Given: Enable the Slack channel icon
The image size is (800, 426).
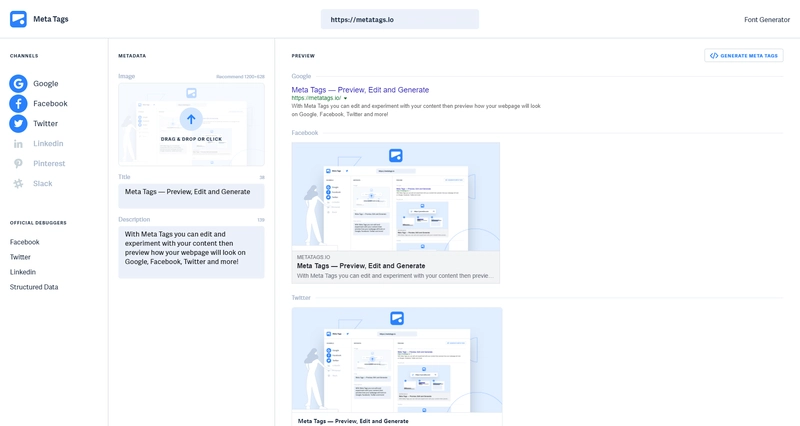Looking at the screenshot, I should click(x=18, y=184).
